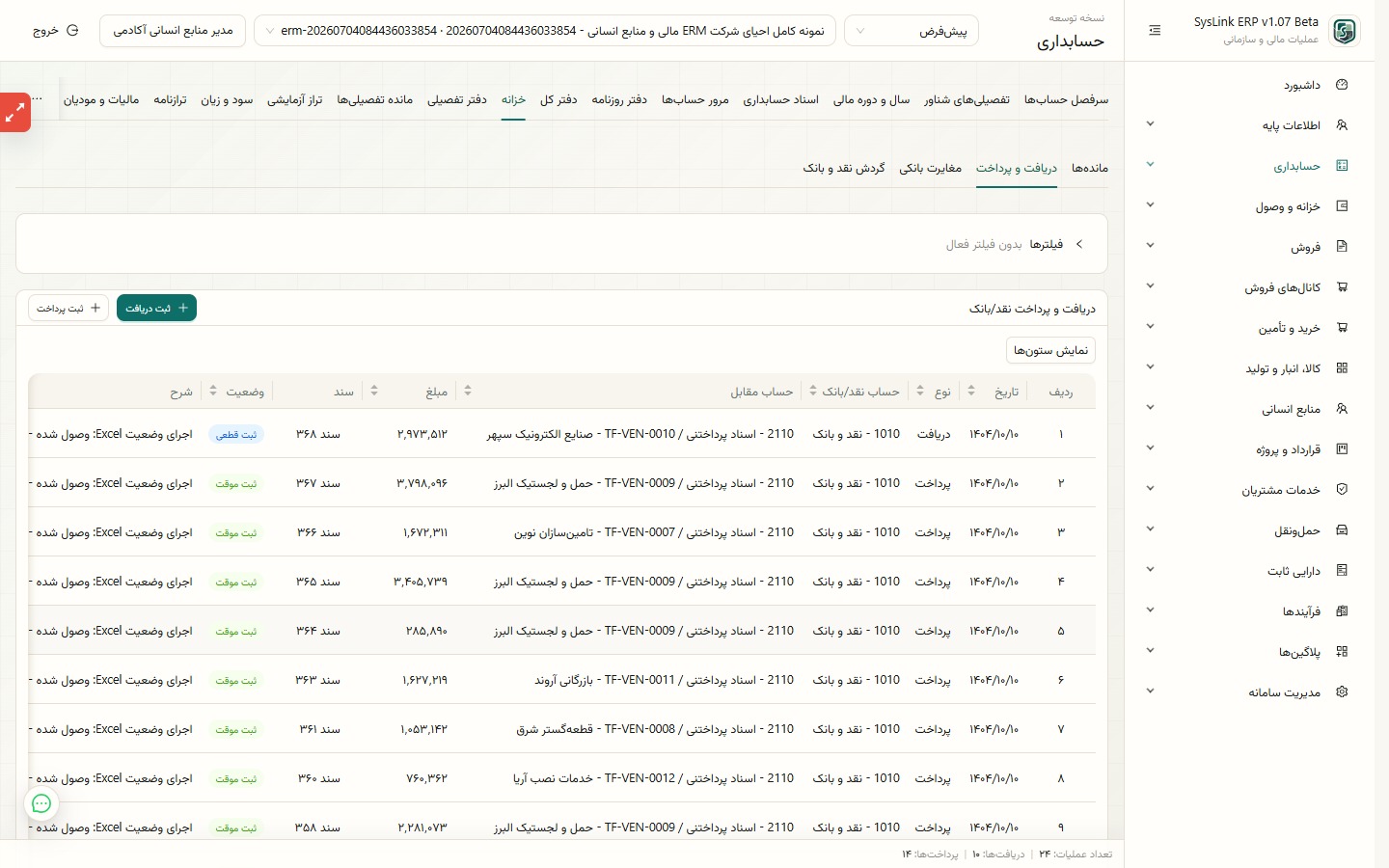The height and width of the screenshot is (868, 1389).
Task: Click the SysLink ERP logo icon
Action: (1344, 31)
